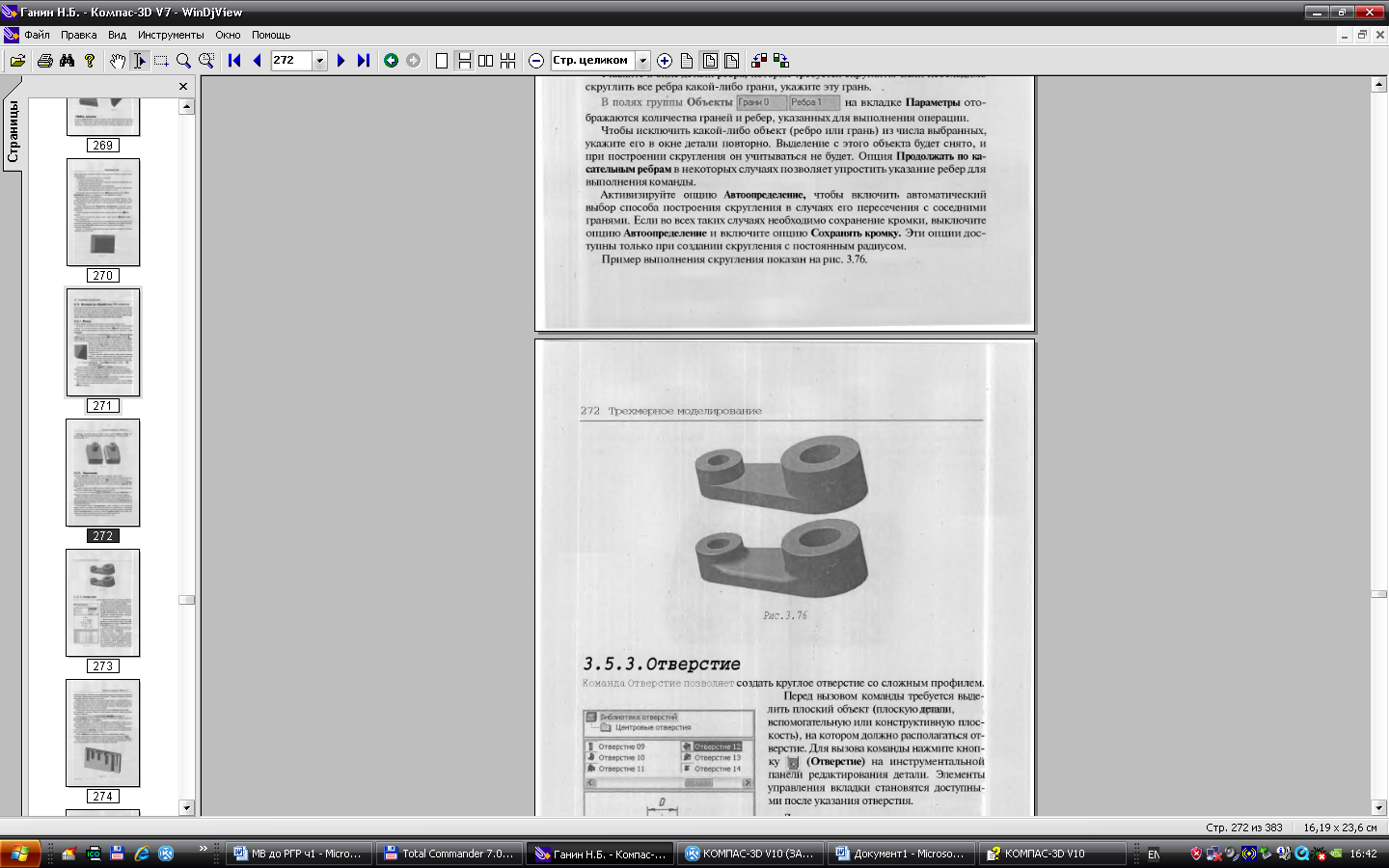Viewport: 1389px width, 868px height.
Task: Open Find with the binoculars icon
Action: pos(67,61)
